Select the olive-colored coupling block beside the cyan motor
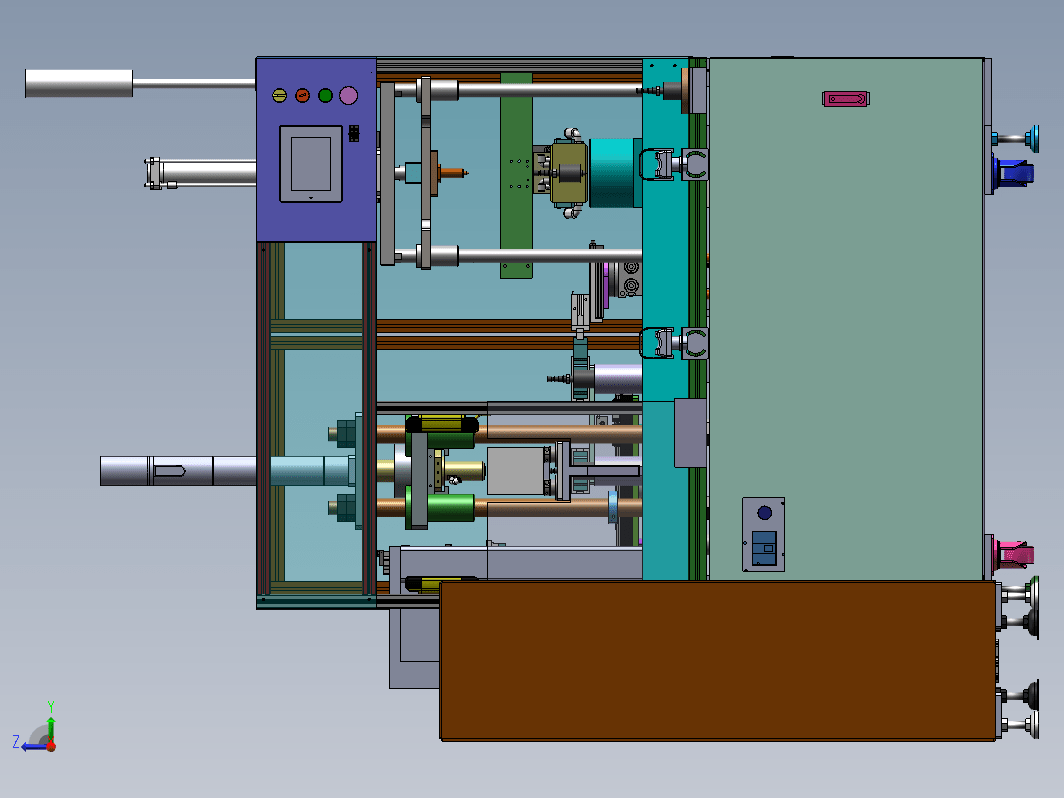 click(x=569, y=174)
